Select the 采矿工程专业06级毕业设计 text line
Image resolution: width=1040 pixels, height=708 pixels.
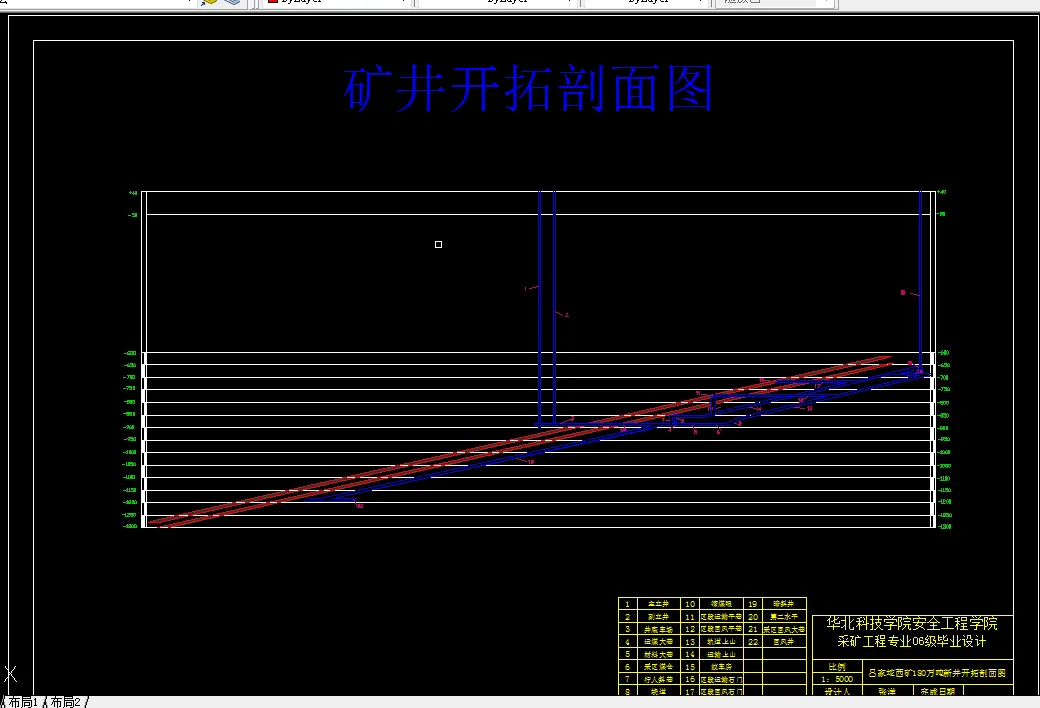click(912, 642)
